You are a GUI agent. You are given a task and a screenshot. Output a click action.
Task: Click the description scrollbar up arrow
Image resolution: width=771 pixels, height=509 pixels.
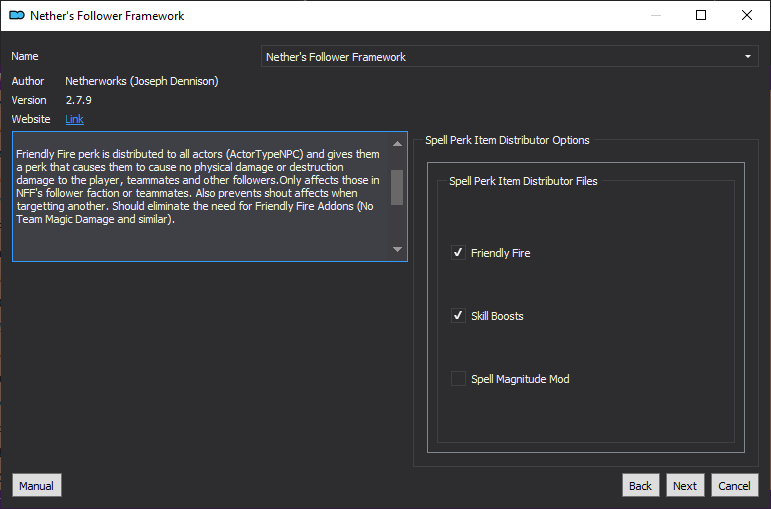point(397,144)
